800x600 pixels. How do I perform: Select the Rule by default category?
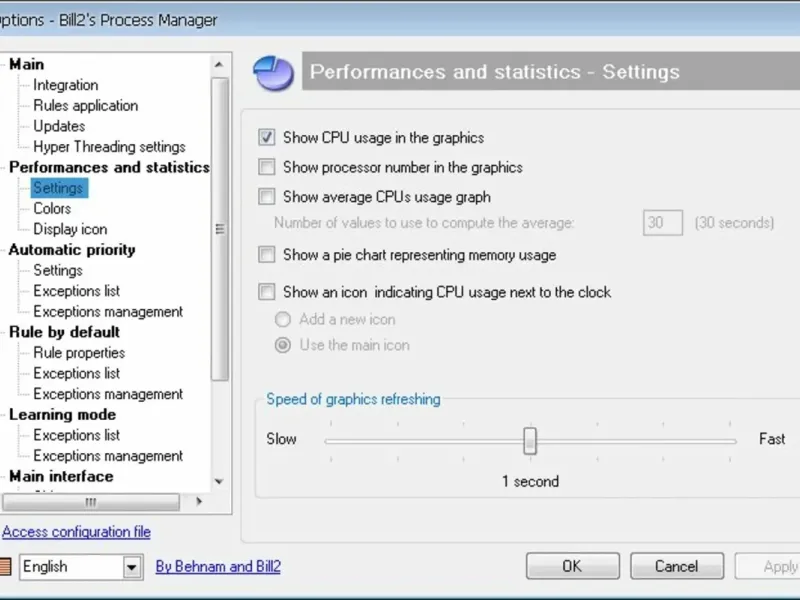64,332
